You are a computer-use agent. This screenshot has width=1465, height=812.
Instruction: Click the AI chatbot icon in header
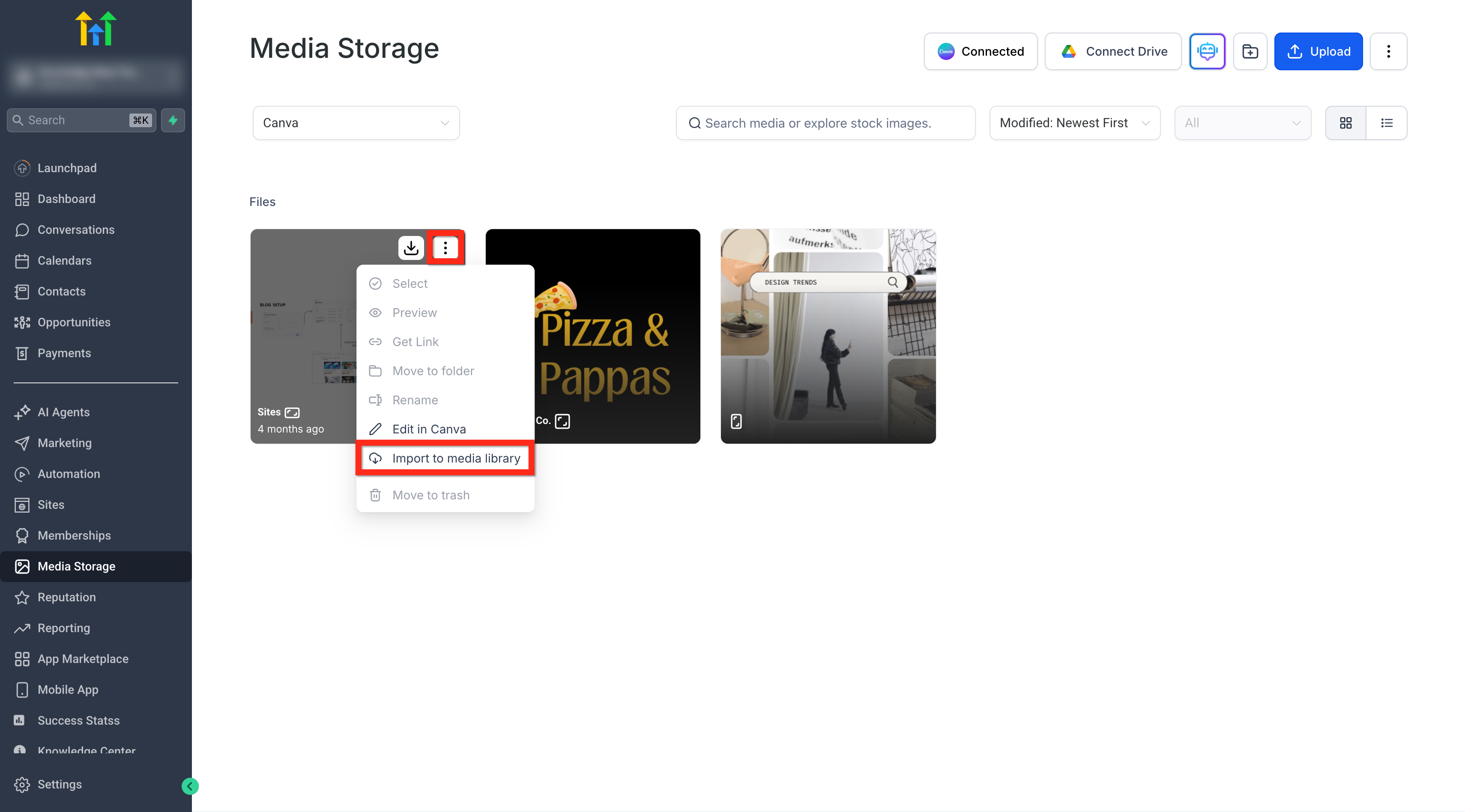[1207, 51]
